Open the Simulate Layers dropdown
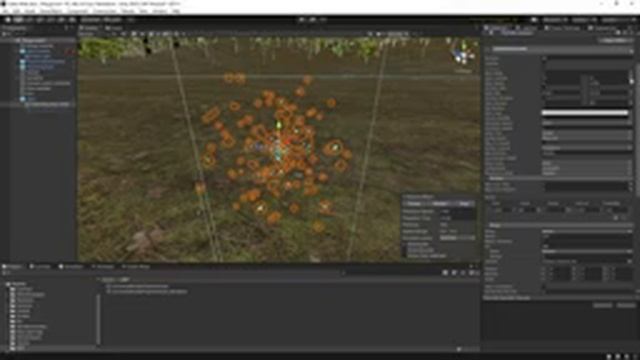 [x=458, y=238]
